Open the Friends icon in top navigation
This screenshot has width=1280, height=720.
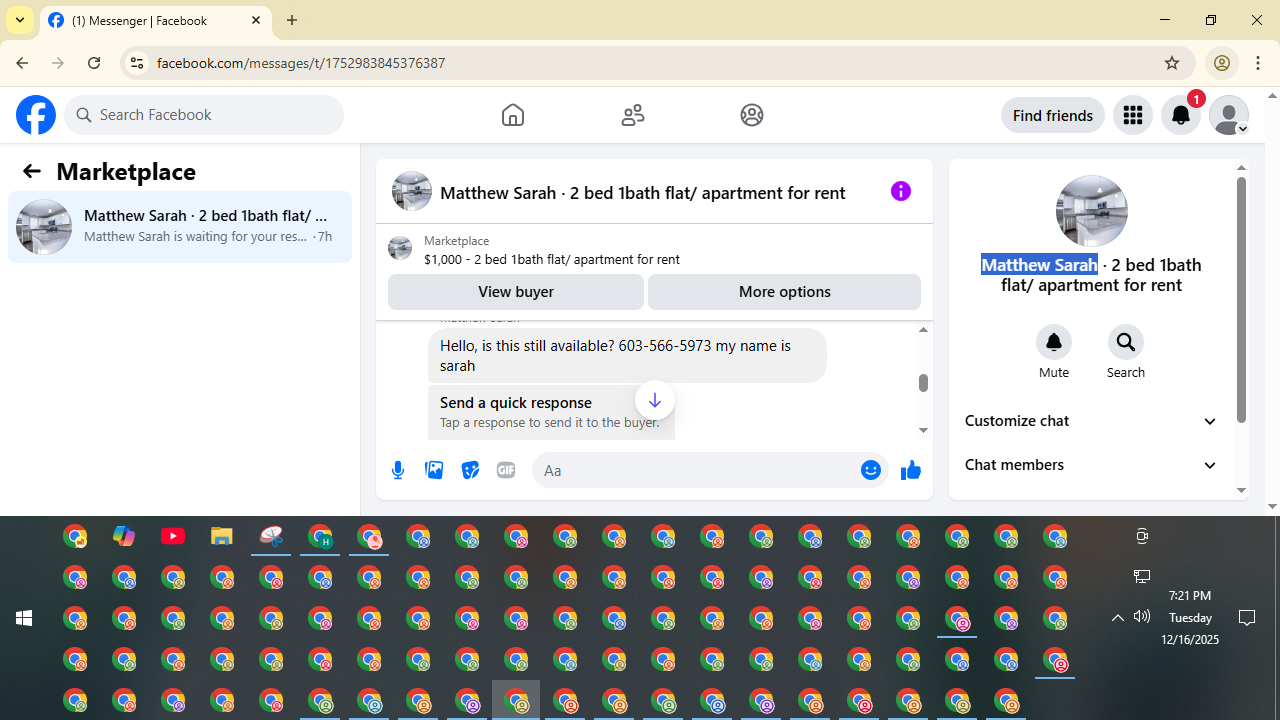633,115
